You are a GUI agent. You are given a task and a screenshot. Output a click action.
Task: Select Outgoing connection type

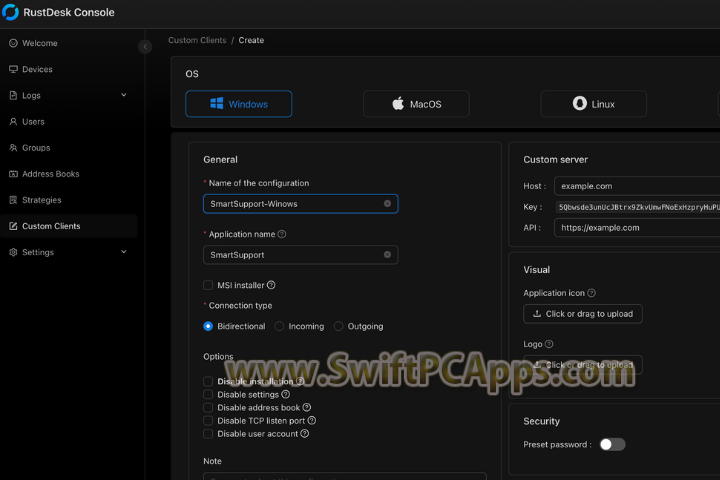(x=338, y=326)
